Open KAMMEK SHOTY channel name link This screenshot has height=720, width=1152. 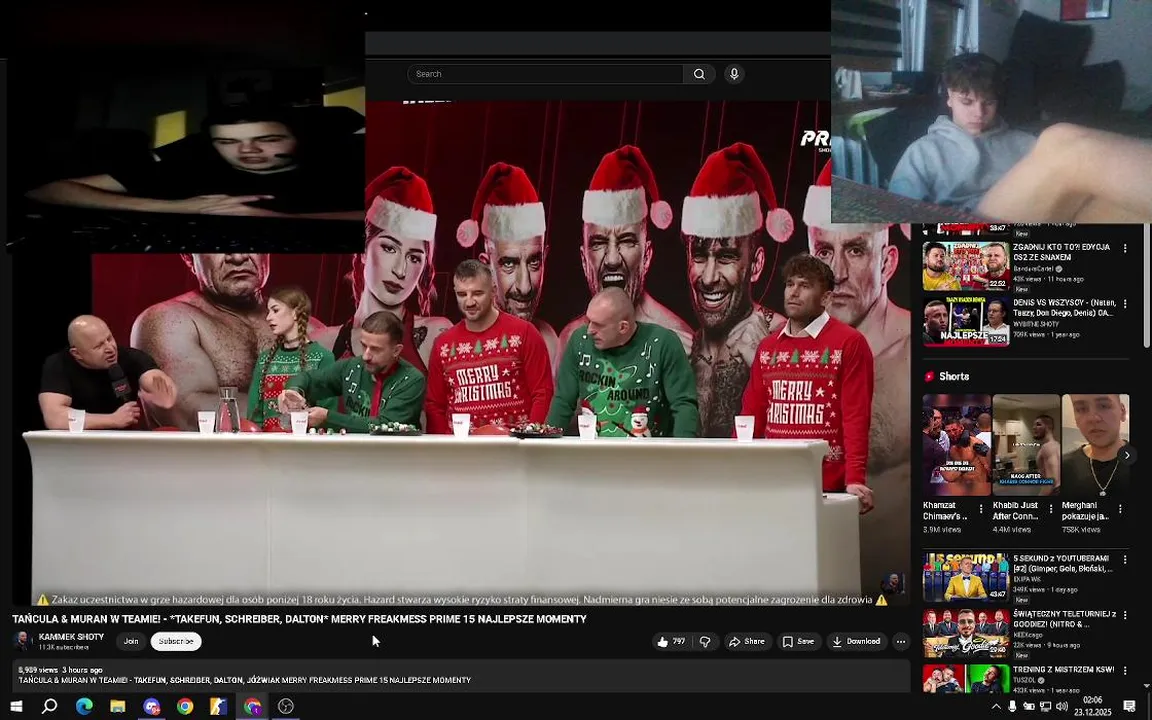(71, 637)
